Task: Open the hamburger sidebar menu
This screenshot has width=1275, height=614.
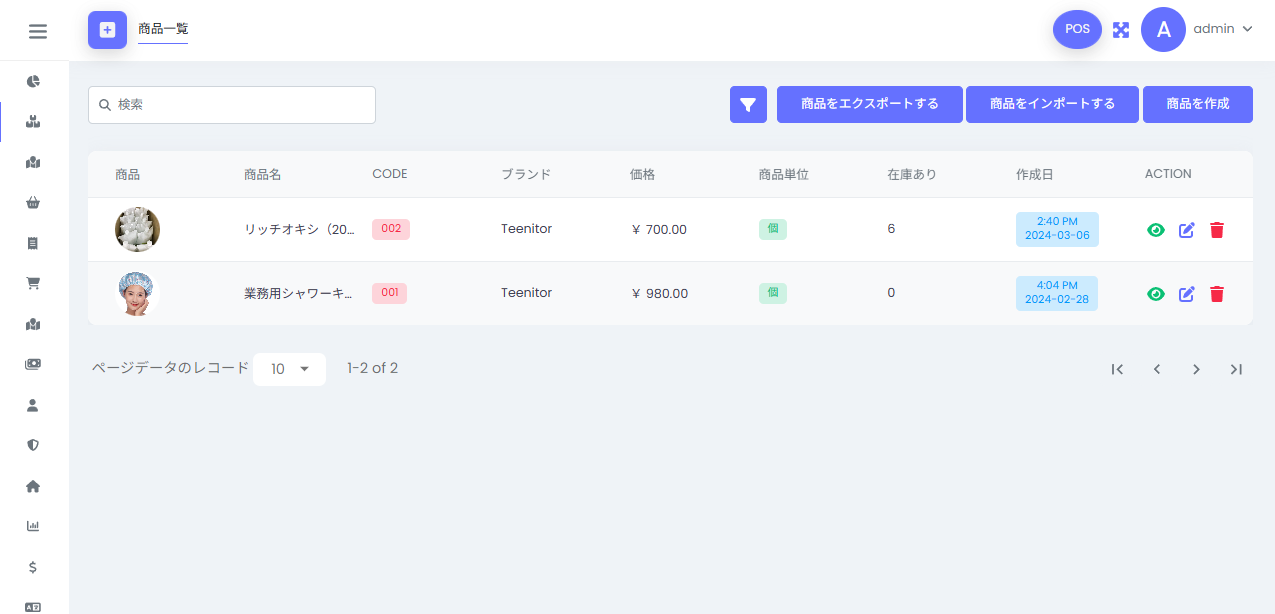Action: point(38,31)
